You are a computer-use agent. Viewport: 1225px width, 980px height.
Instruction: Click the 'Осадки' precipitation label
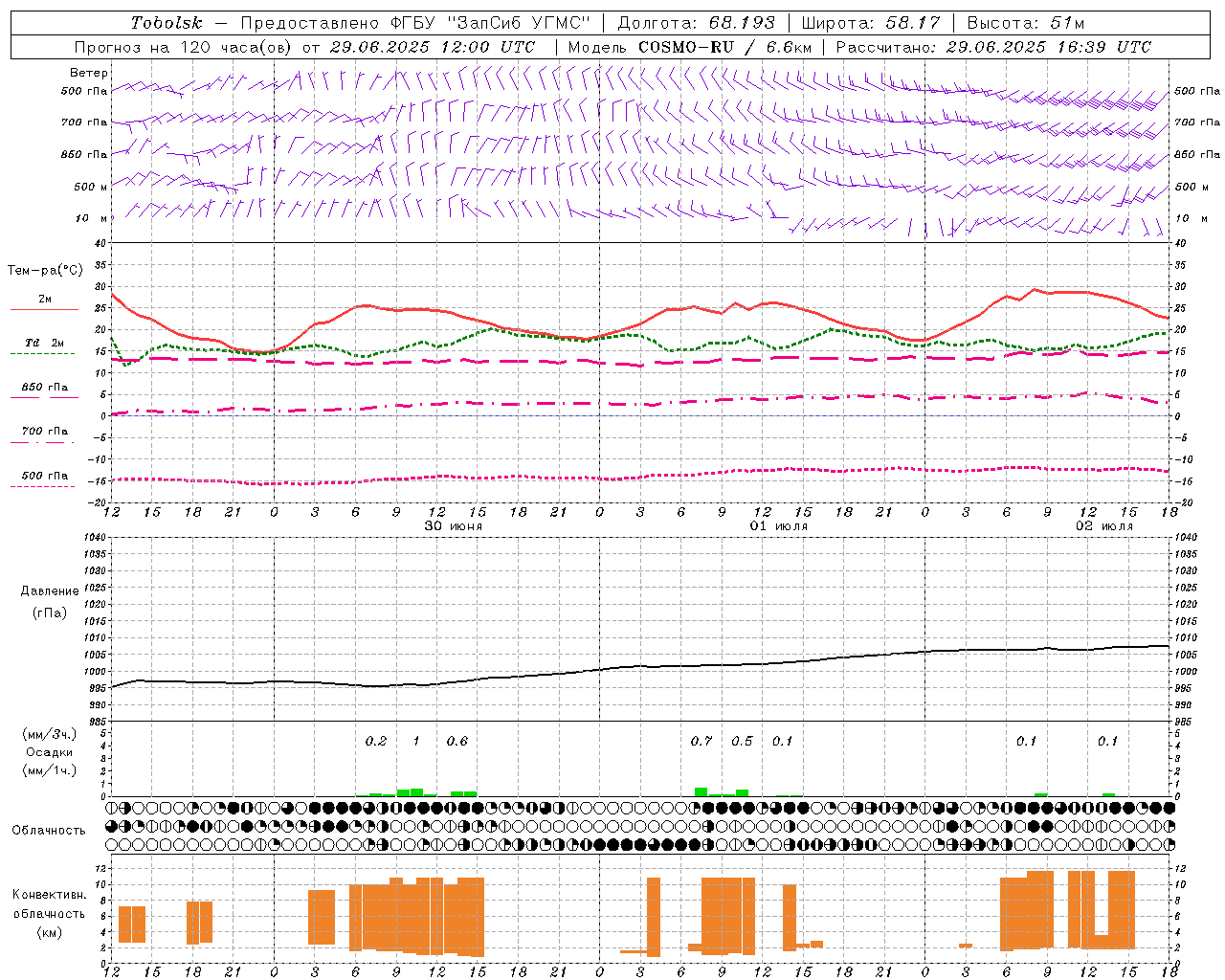[50, 752]
